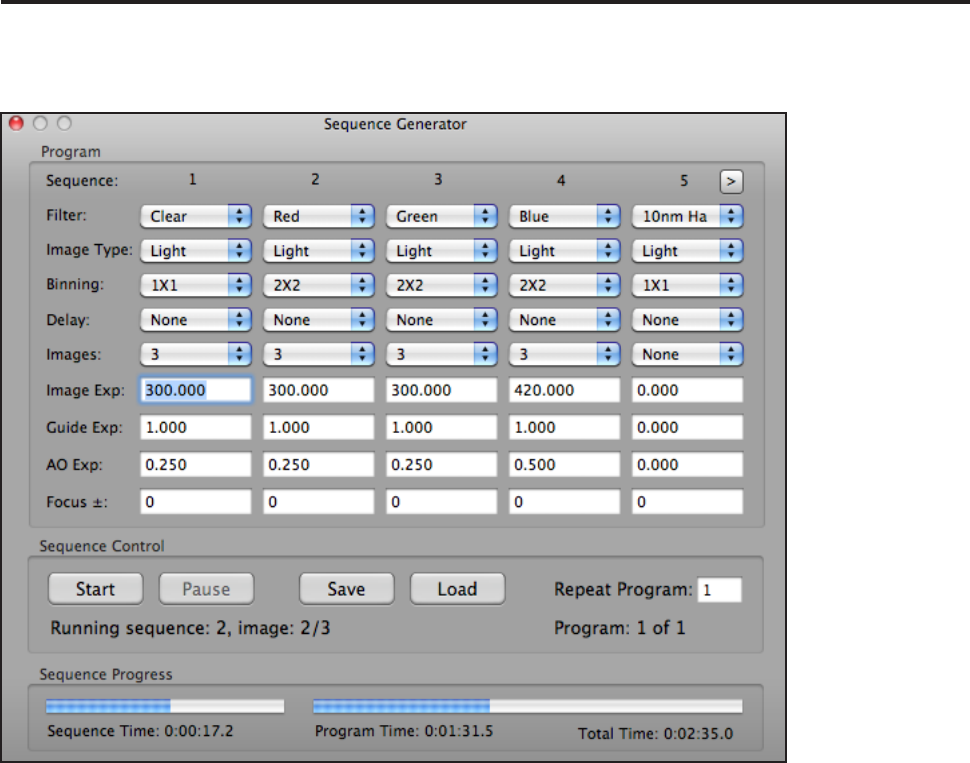Open the Filter dropdown for sequence 1 (Clear)
This screenshot has height=763, width=970.
point(195,216)
